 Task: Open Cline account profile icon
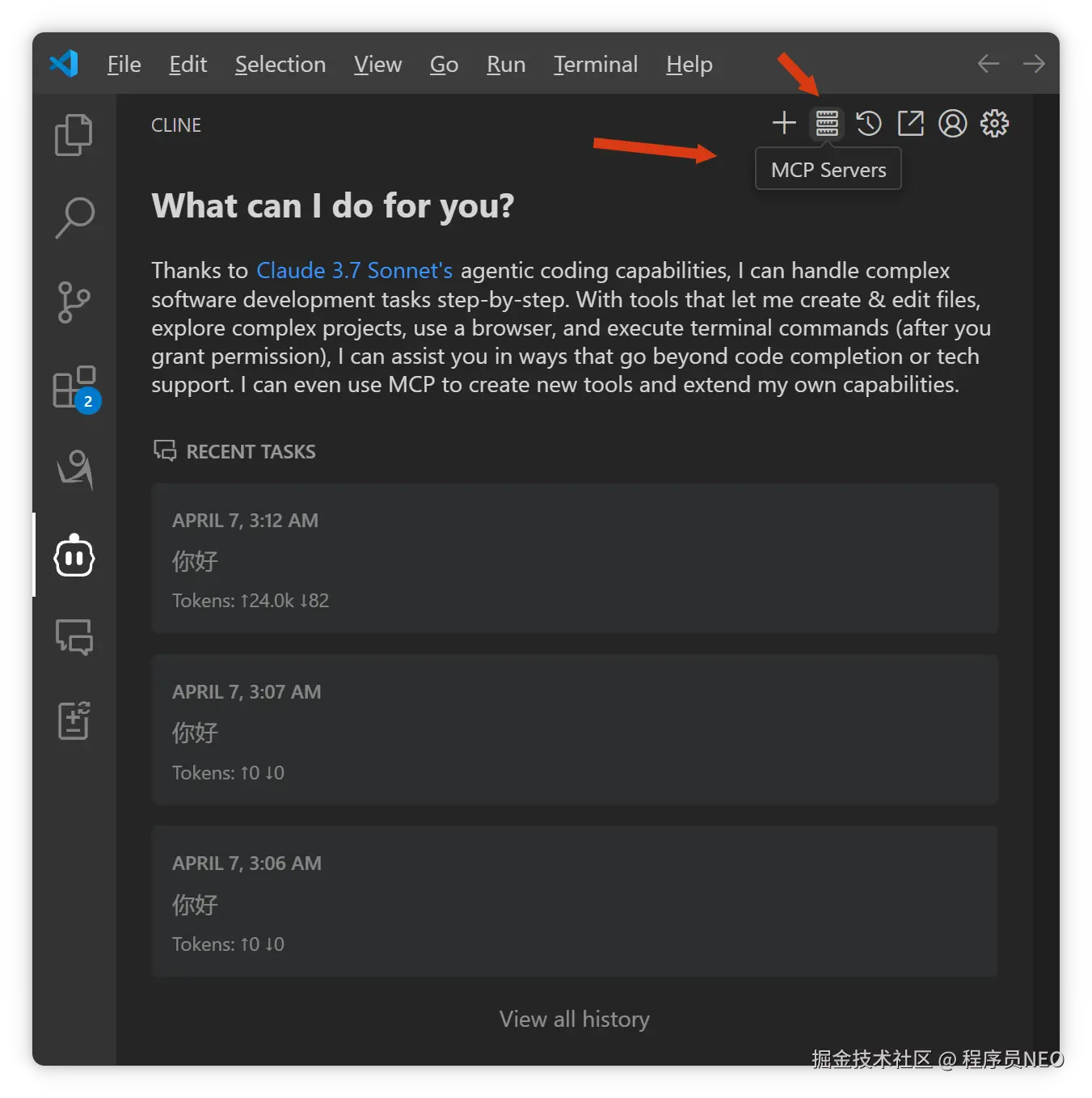pyautogui.click(x=953, y=123)
